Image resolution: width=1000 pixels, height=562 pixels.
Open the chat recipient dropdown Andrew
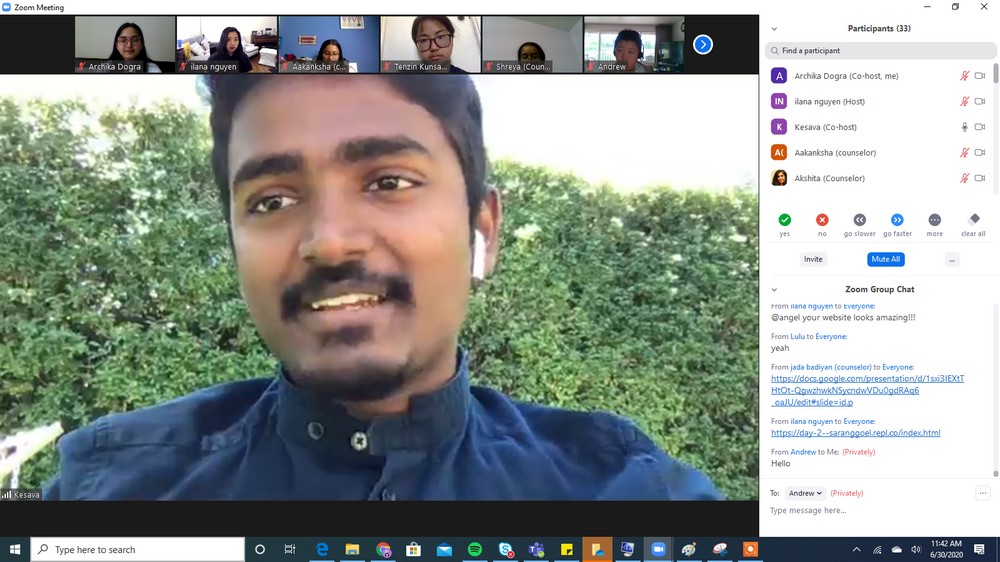tap(805, 493)
